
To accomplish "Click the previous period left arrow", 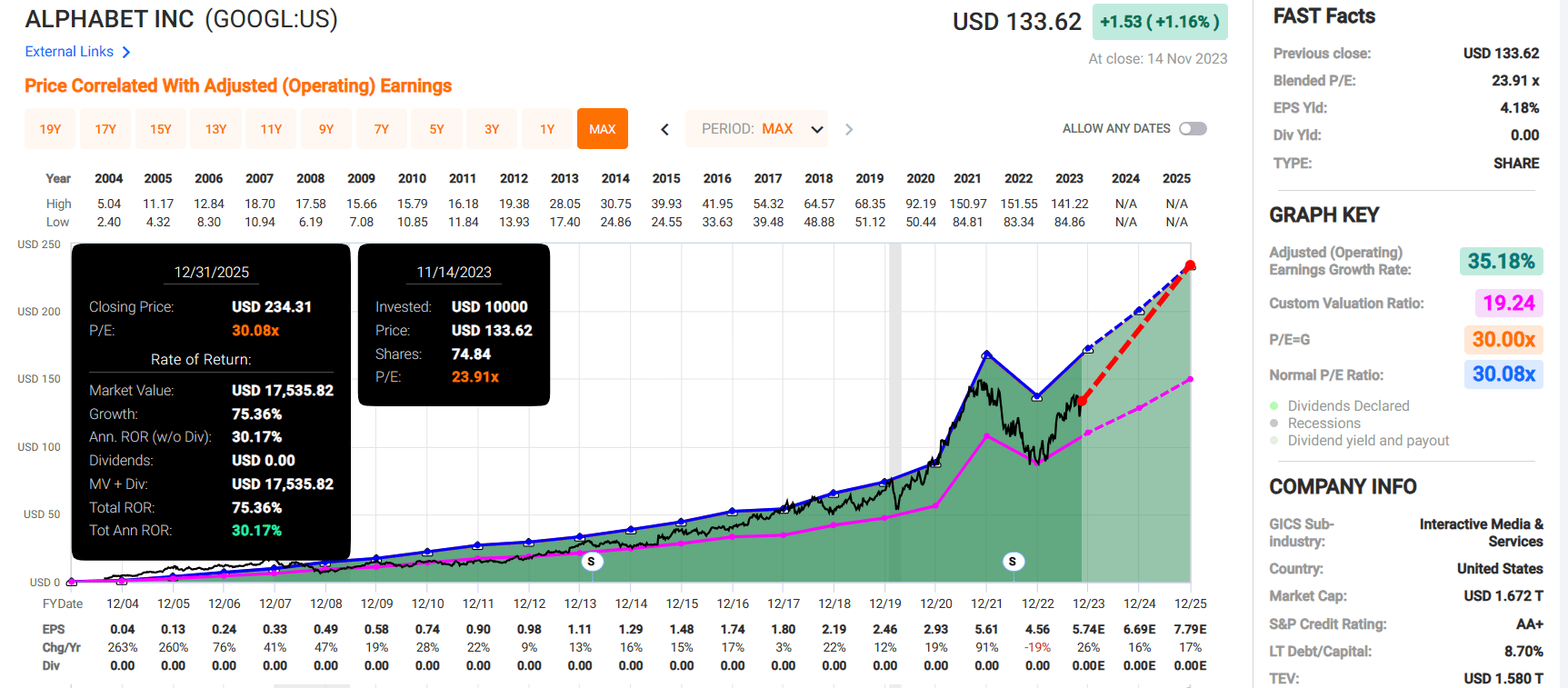I will (x=664, y=129).
